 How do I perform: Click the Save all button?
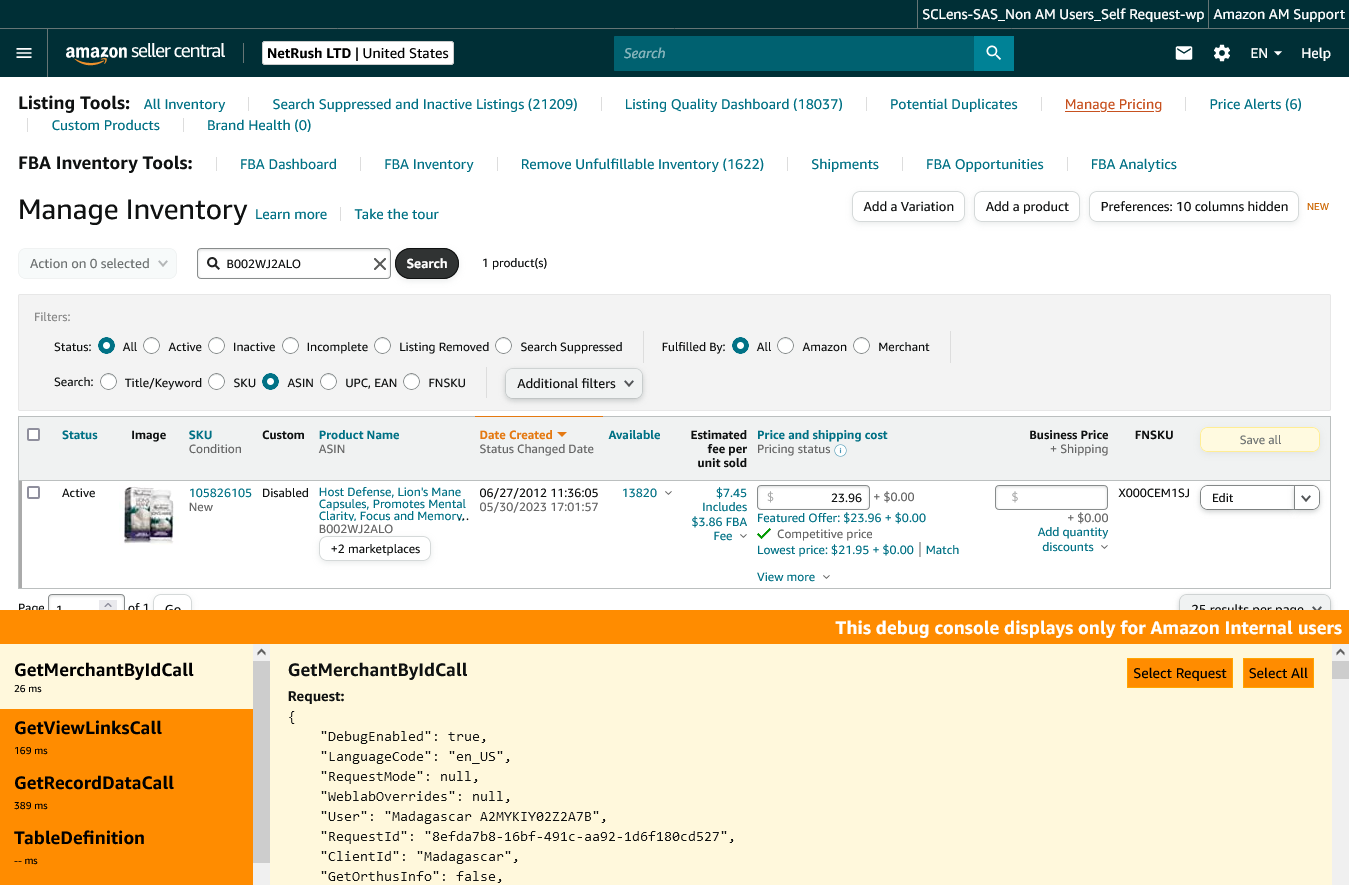pyautogui.click(x=1260, y=440)
